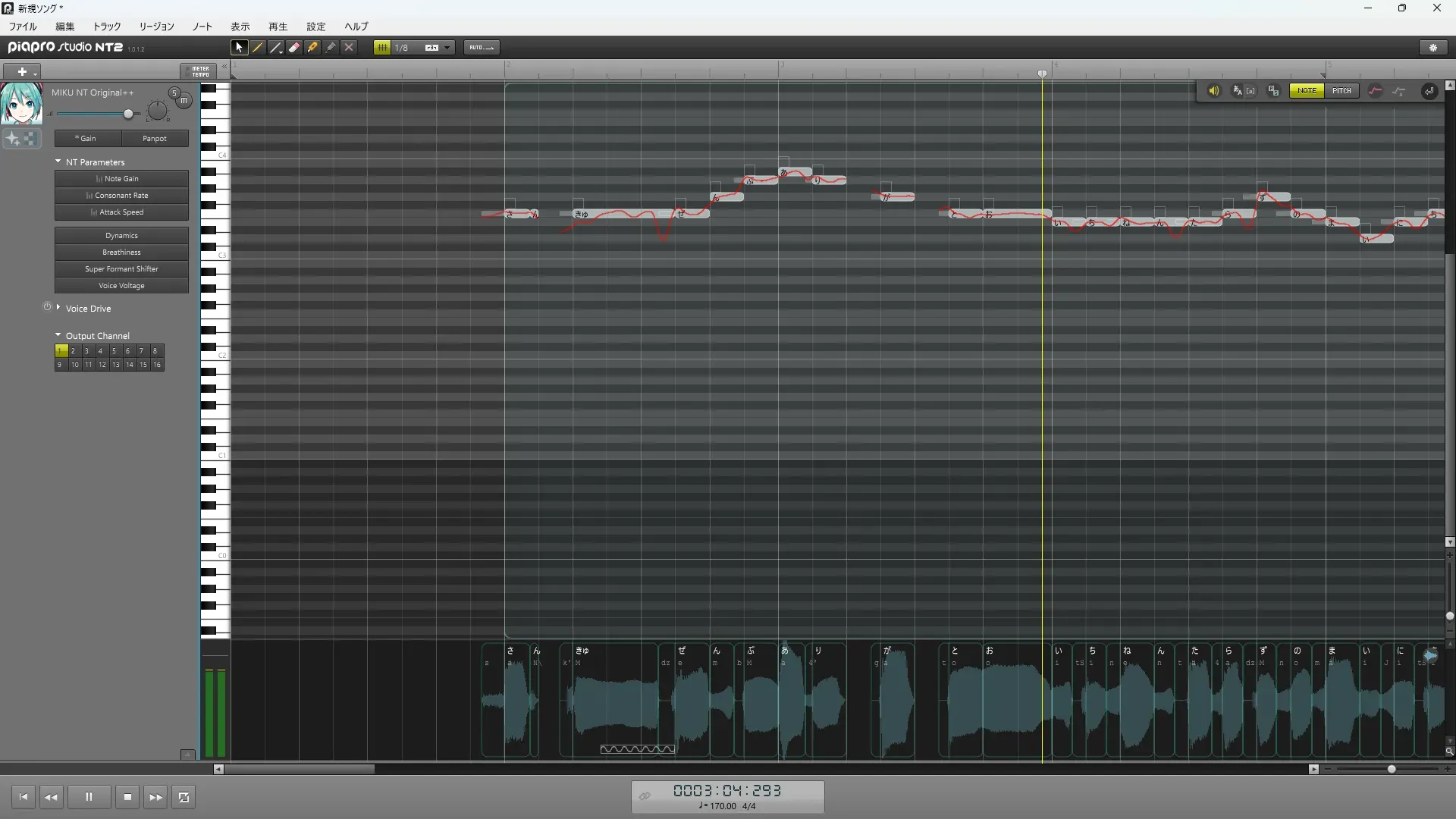The image size is (1456, 819).
Task: Switch editor to PITCH mode
Action: click(1341, 91)
